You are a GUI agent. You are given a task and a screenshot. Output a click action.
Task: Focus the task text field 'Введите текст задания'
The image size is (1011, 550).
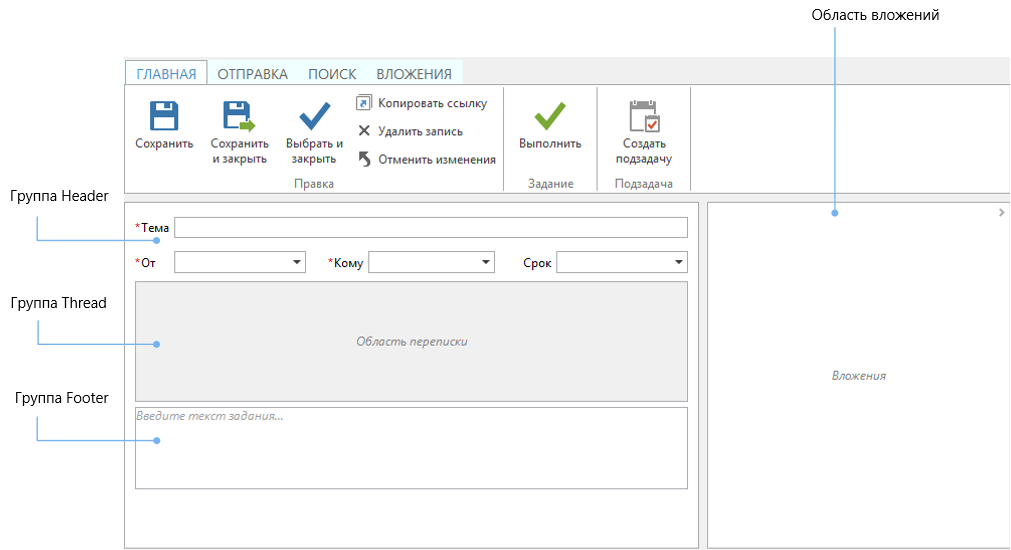tap(411, 448)
